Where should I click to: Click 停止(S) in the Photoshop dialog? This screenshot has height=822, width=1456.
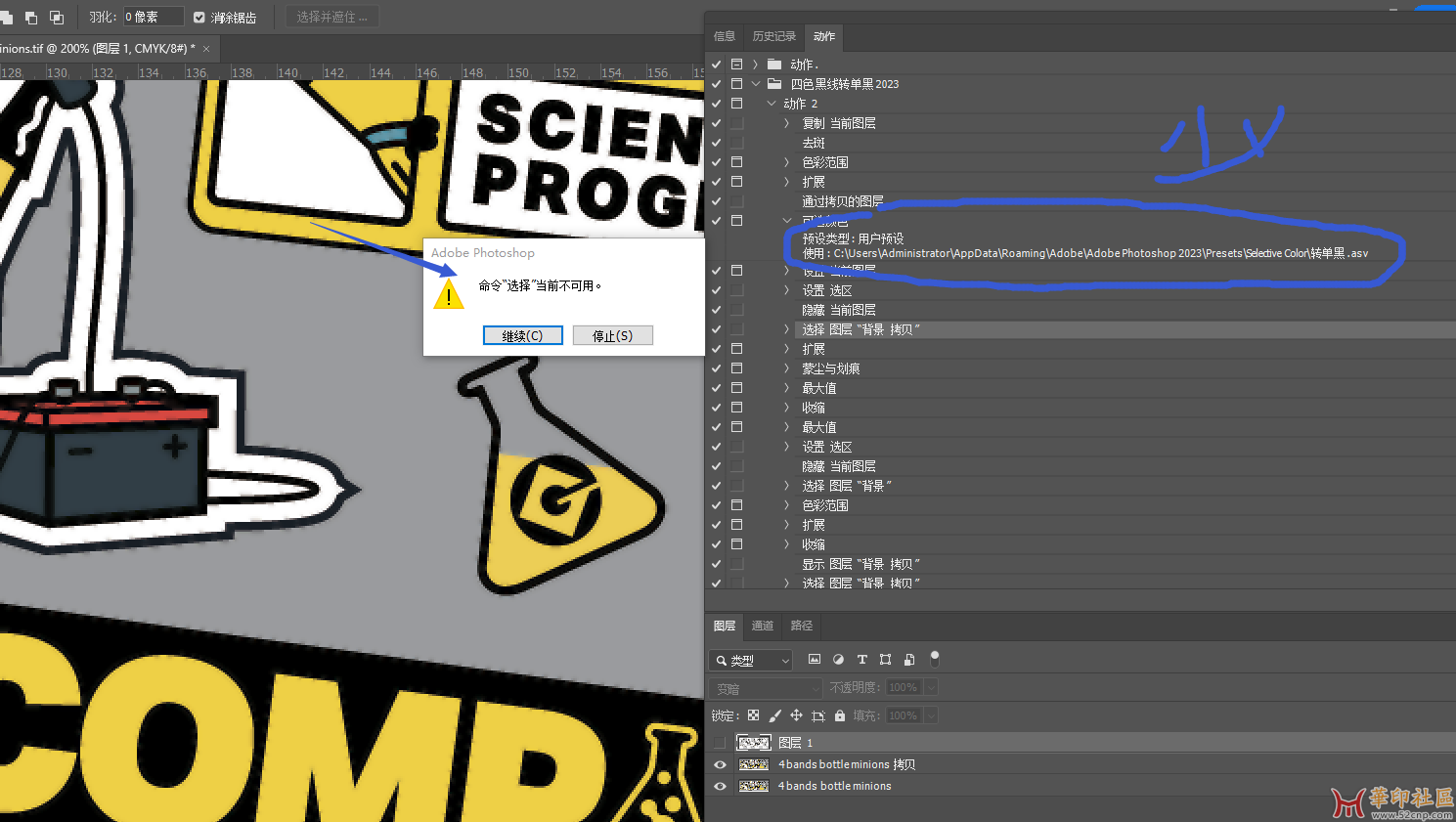613,335
